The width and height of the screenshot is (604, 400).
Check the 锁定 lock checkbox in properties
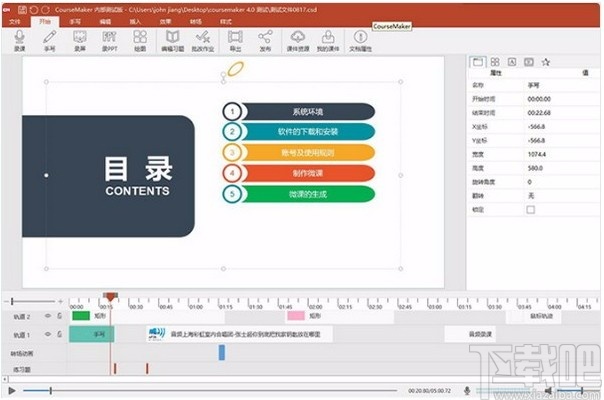pyautogui.click(x=531, y=210)
